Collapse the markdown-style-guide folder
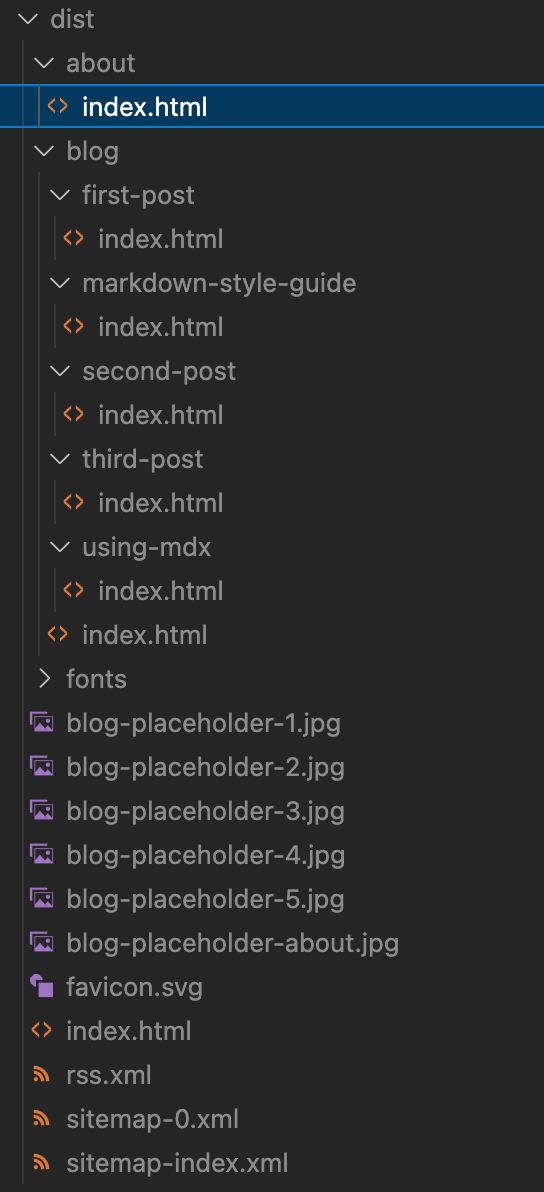The image size is (544, 1192). pos(62,283)
